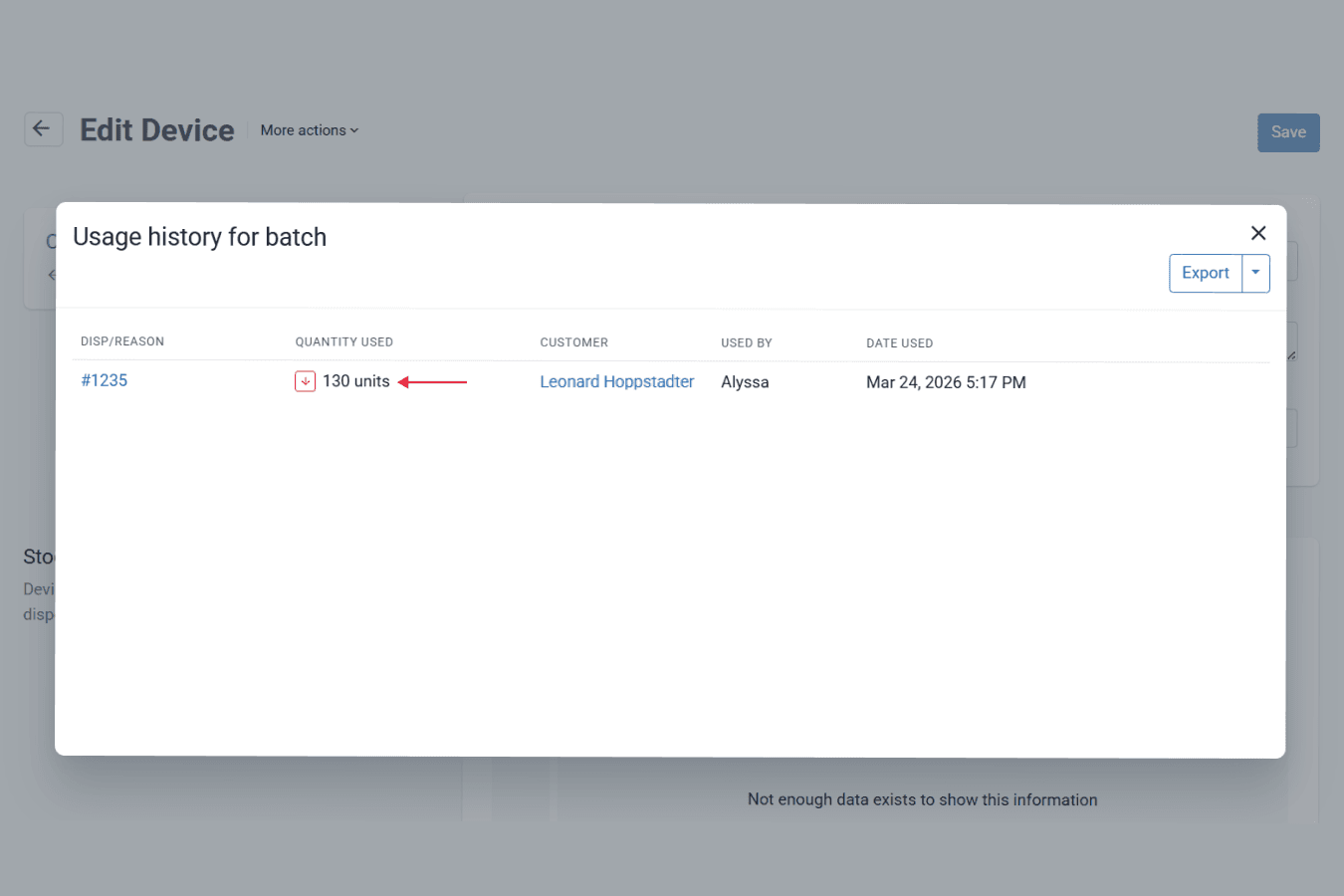Click the QUANTITY USED column header
This screenshot has height=896, width=1344.
point(343,341)
